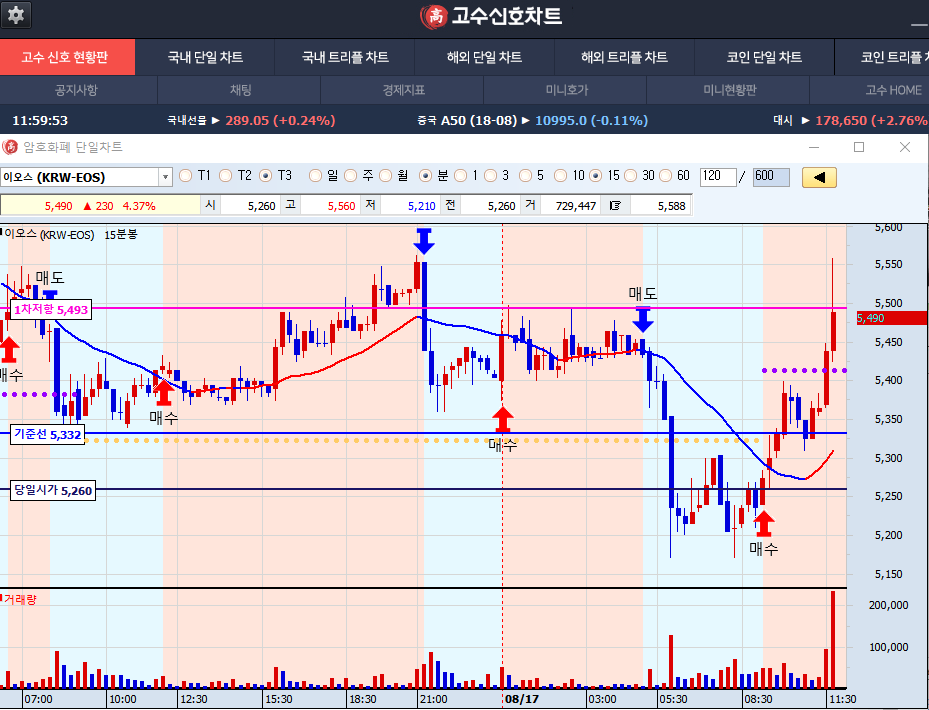Click the red 5,490 tag on the price axis
The width and height of the screenshot is (929, 710).
891,318
